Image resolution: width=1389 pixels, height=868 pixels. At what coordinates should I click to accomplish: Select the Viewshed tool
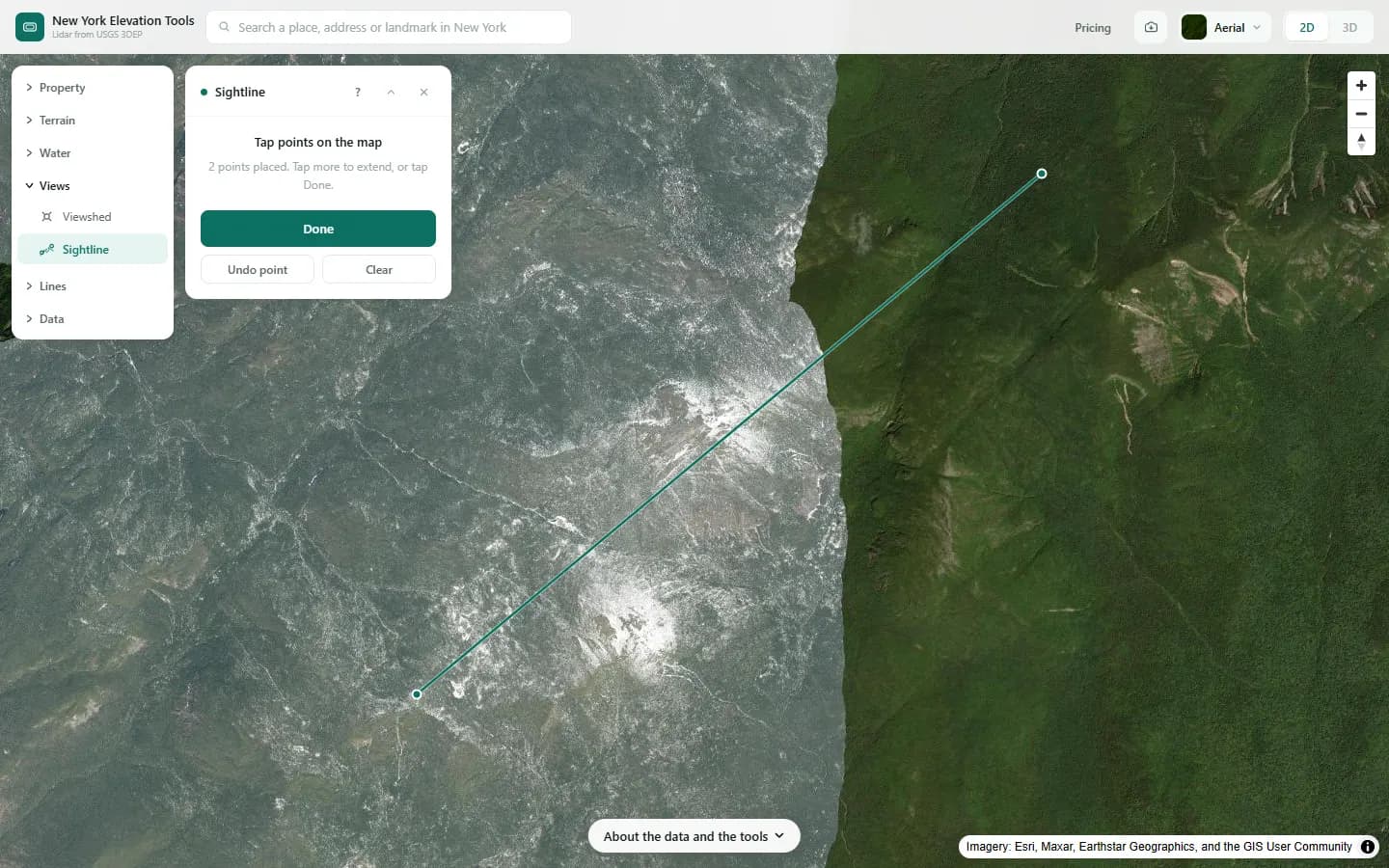93,217
